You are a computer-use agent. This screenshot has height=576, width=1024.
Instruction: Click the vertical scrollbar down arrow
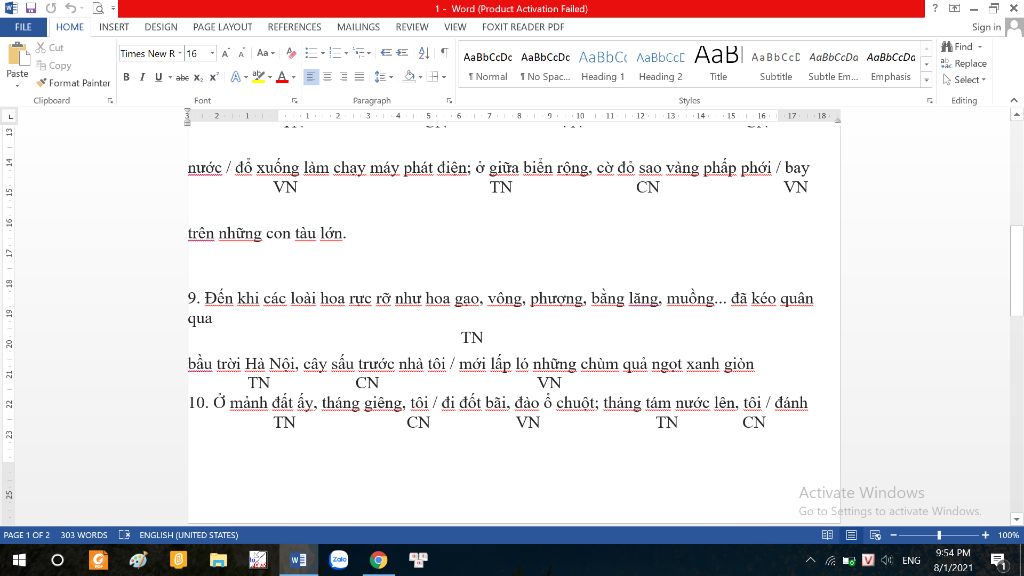(1016, 519)
